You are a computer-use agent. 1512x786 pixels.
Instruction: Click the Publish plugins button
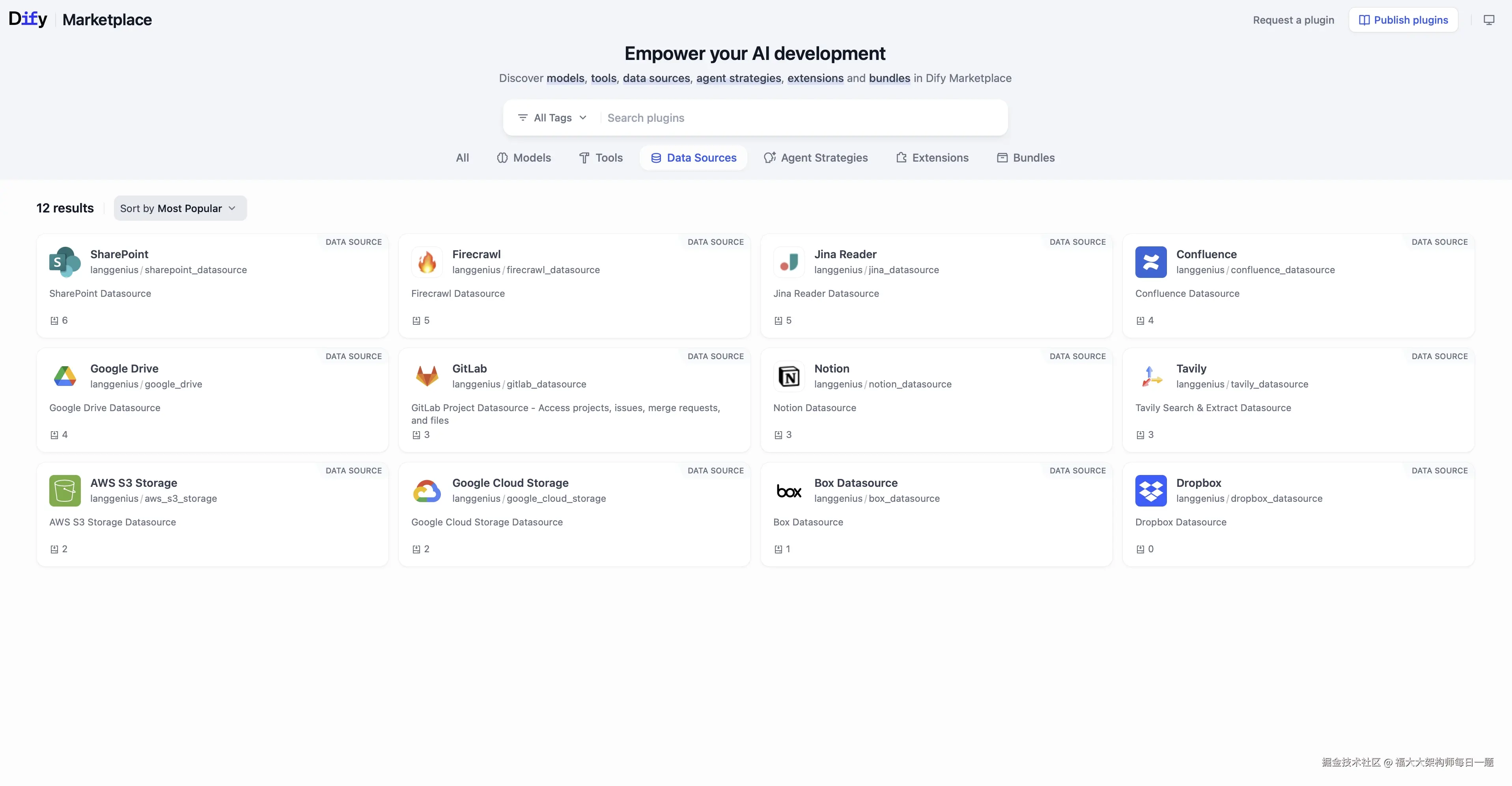tap(1403, 20)
